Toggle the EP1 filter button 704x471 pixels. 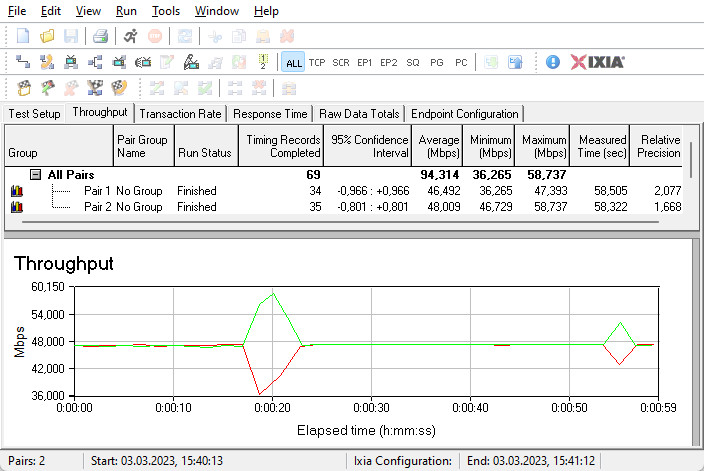(x=365, y=62)
